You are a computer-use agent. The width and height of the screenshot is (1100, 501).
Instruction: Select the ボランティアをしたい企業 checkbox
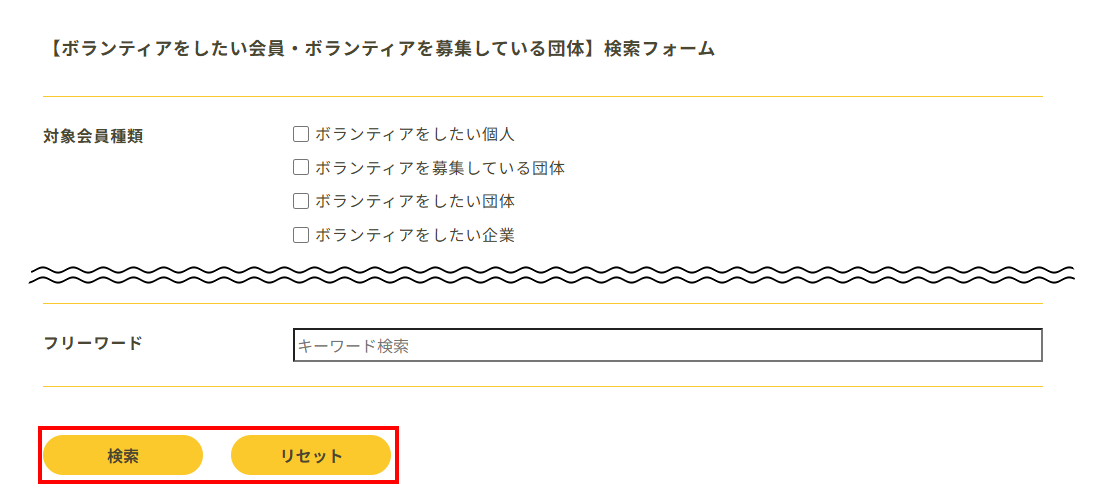301,235
